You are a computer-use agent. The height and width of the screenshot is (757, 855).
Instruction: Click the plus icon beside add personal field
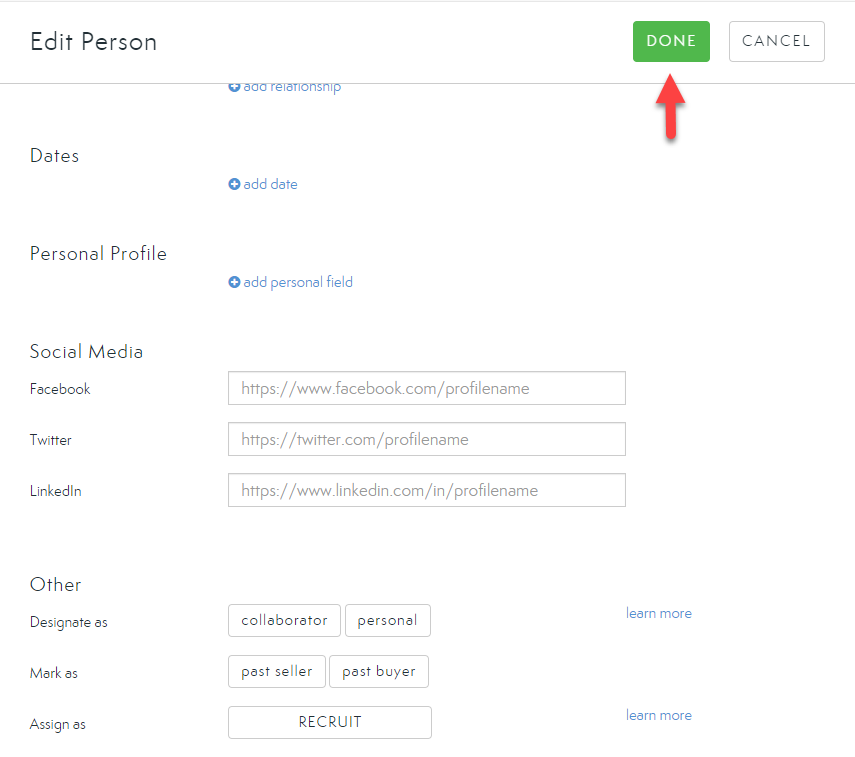click(x=234, y=282)
